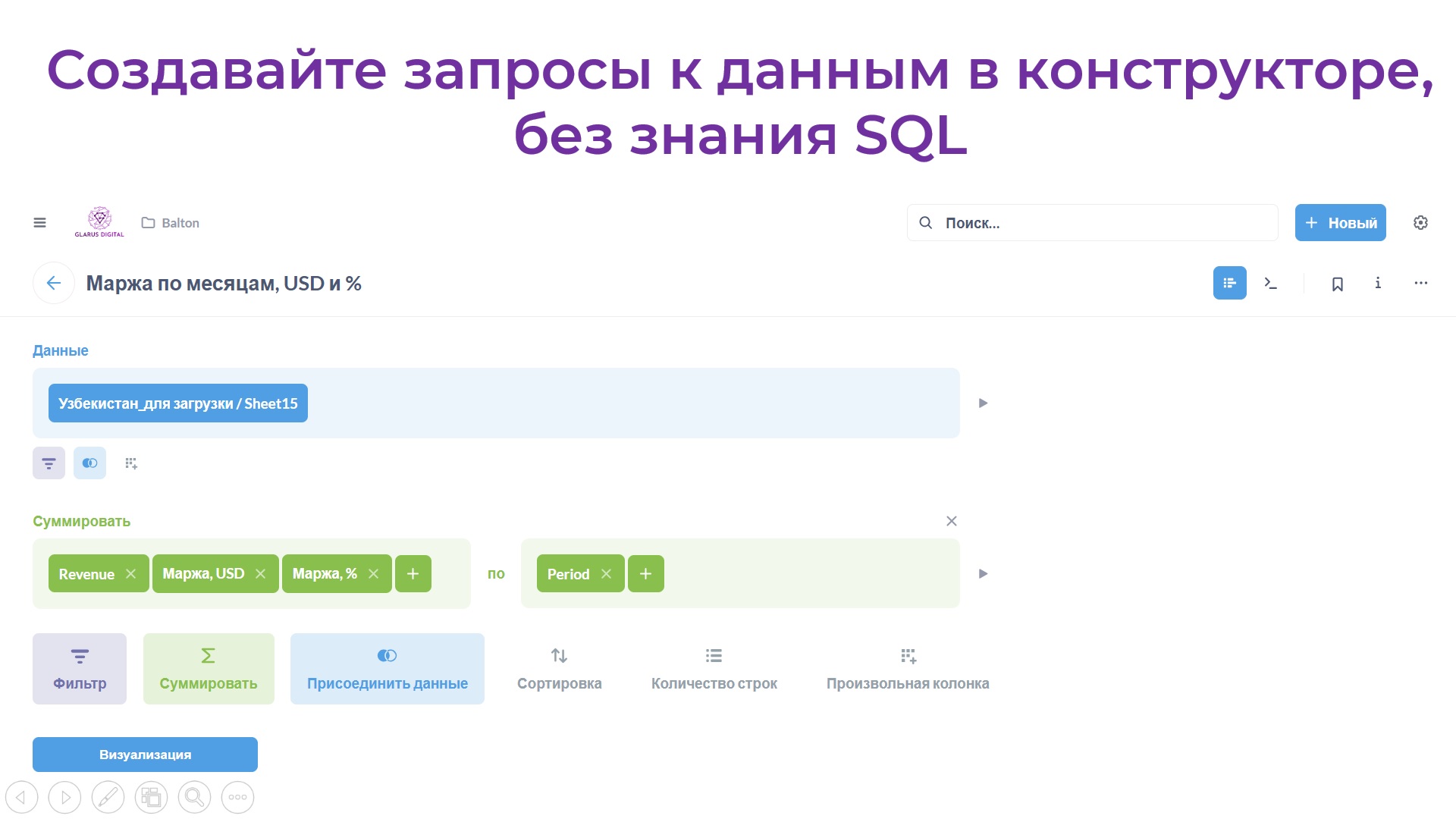This screenshot has width=1456, height=819.
Task: Show all slides from slideshow controls
Action: coord(151,797)
